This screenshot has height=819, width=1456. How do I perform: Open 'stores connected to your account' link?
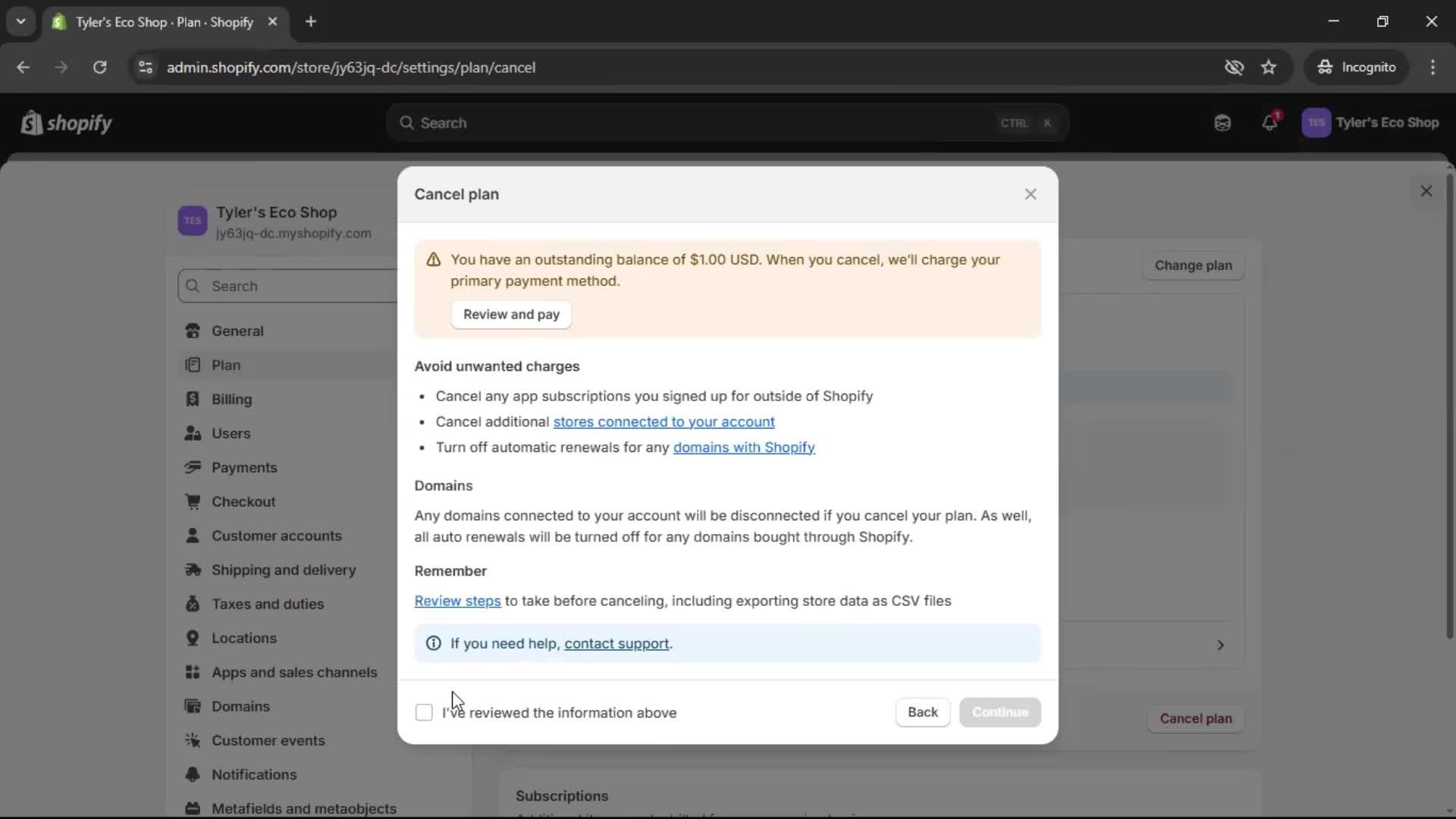(664, 422)
